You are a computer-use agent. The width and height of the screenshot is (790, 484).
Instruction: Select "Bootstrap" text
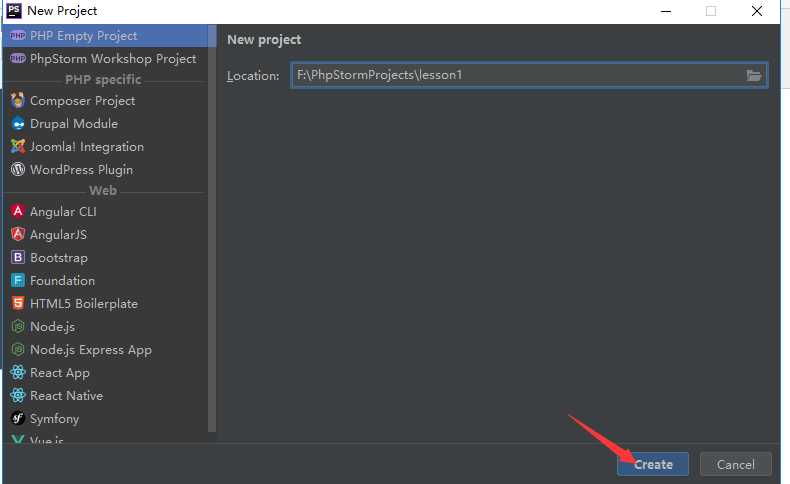(x=59, y=258)
